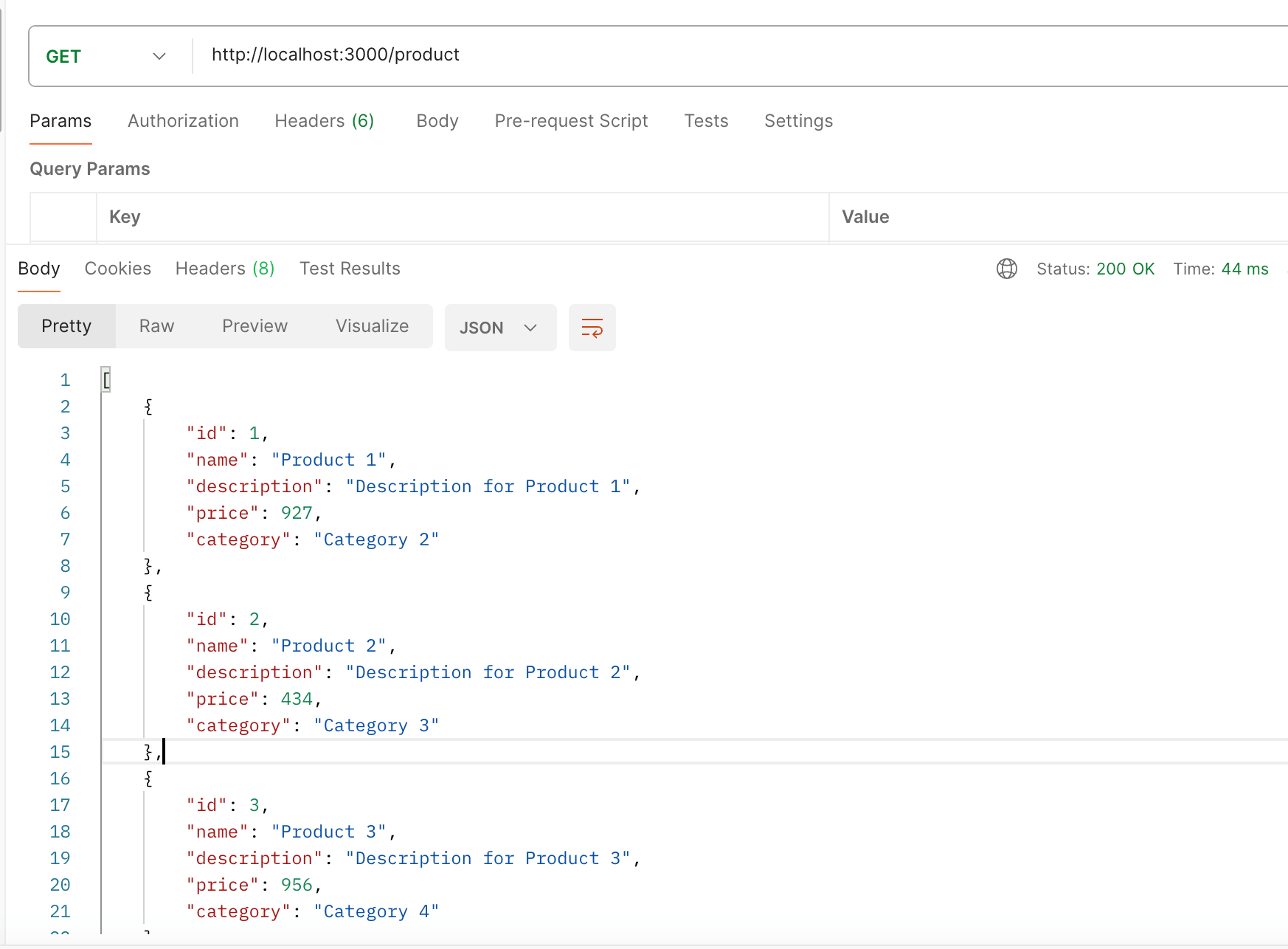Click the Status 200 OK indicator
The width and height of the screenshot is (1288, 949).
tap(1095, 269)
